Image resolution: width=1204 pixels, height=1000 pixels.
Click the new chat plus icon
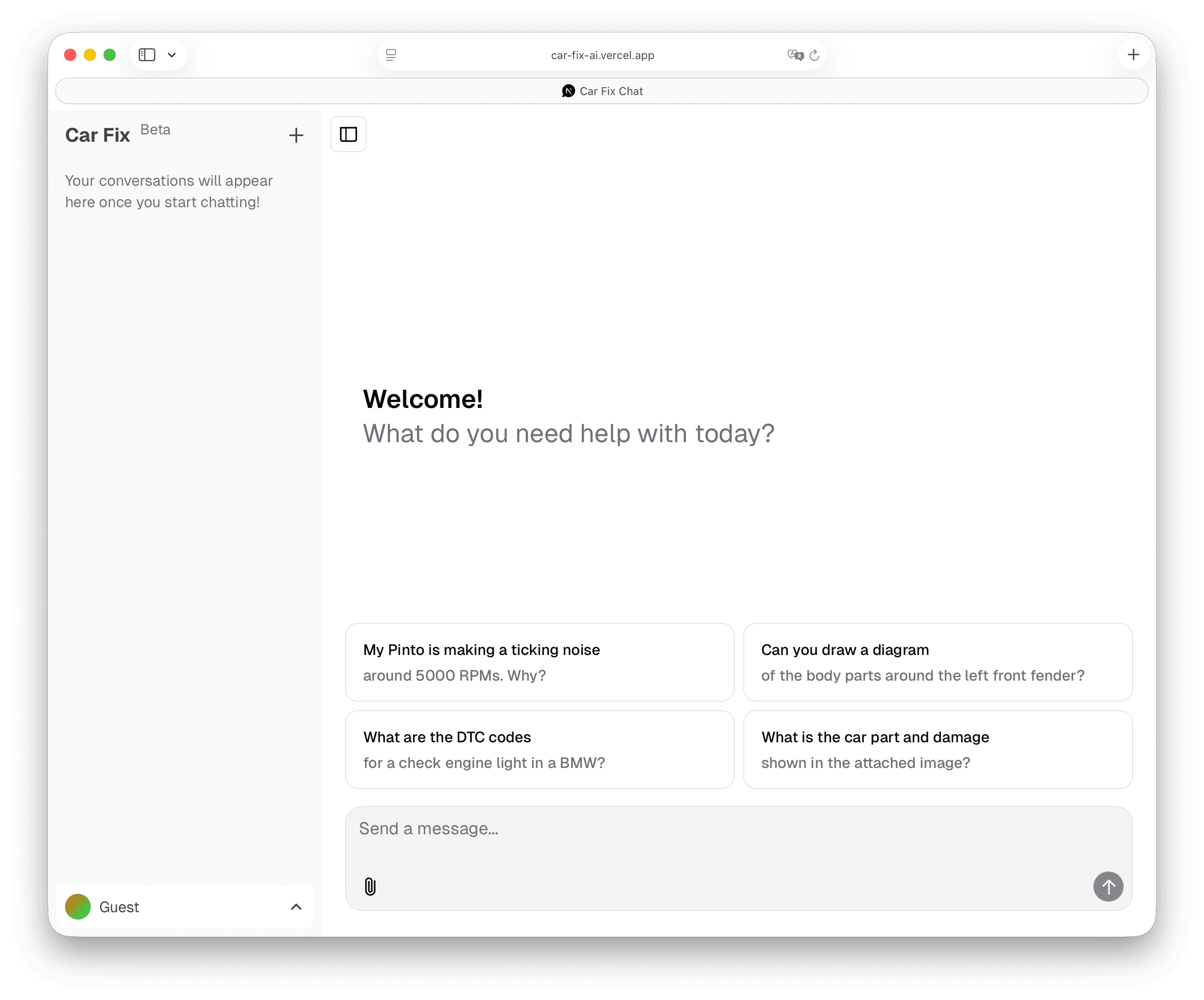tap(296, 135)
